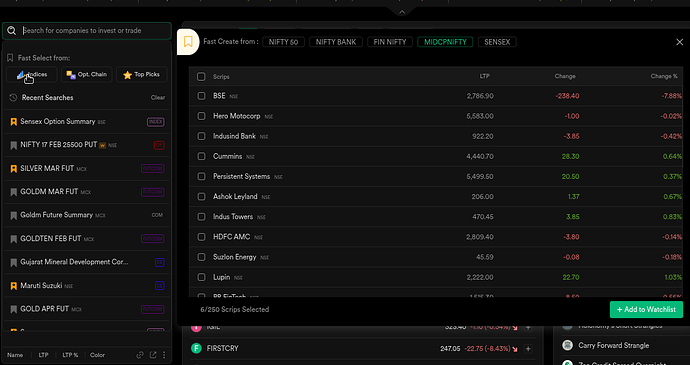Screen dimensions: 690x365
Task: Open Maruti Suzuki recent search
Action: pyautogui.click(x=87, y=286)
